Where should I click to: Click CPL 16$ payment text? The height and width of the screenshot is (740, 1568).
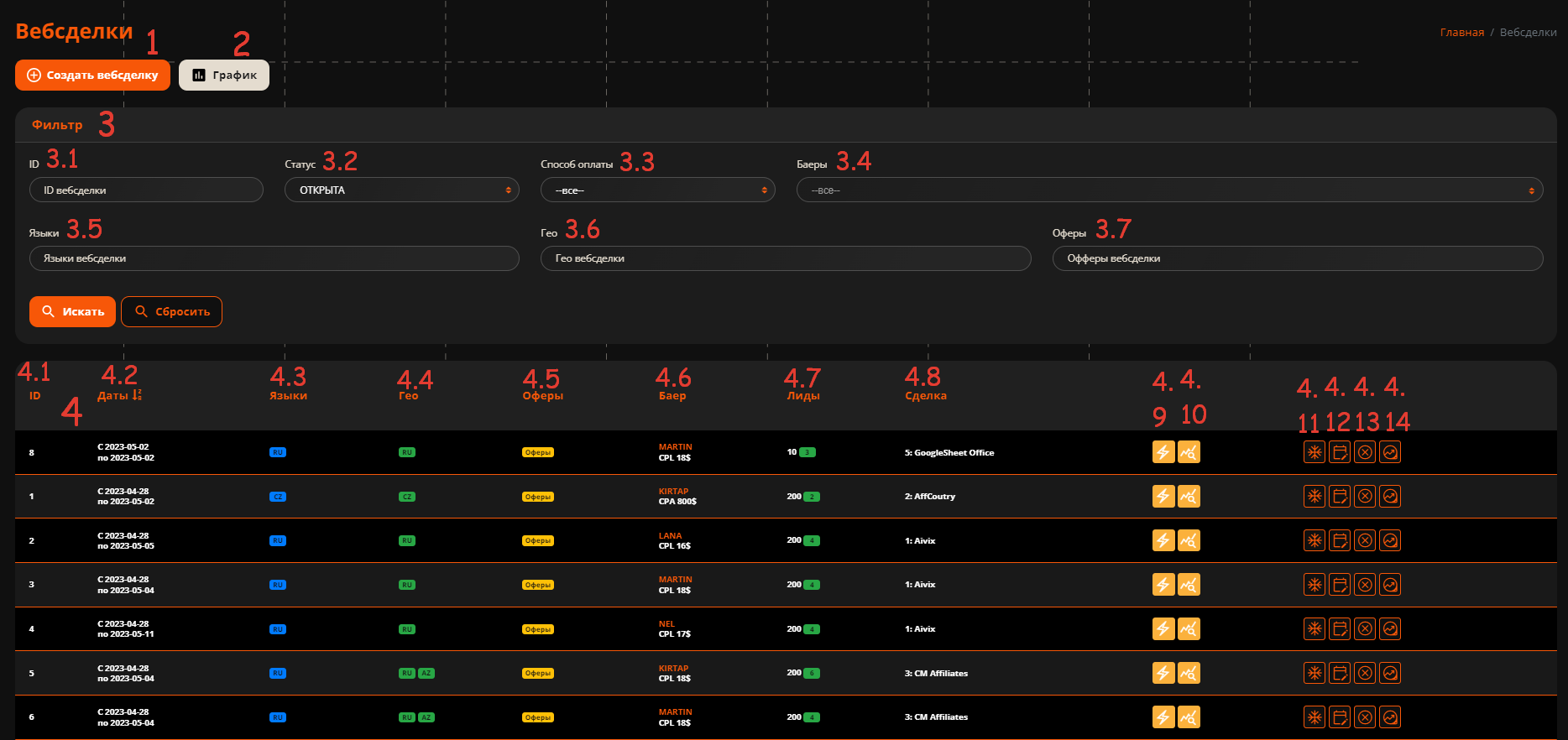pyautogui.click(x=675, y=546)
